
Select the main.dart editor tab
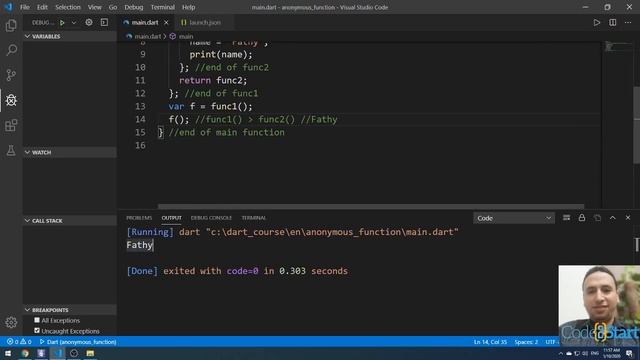point(145,22)
